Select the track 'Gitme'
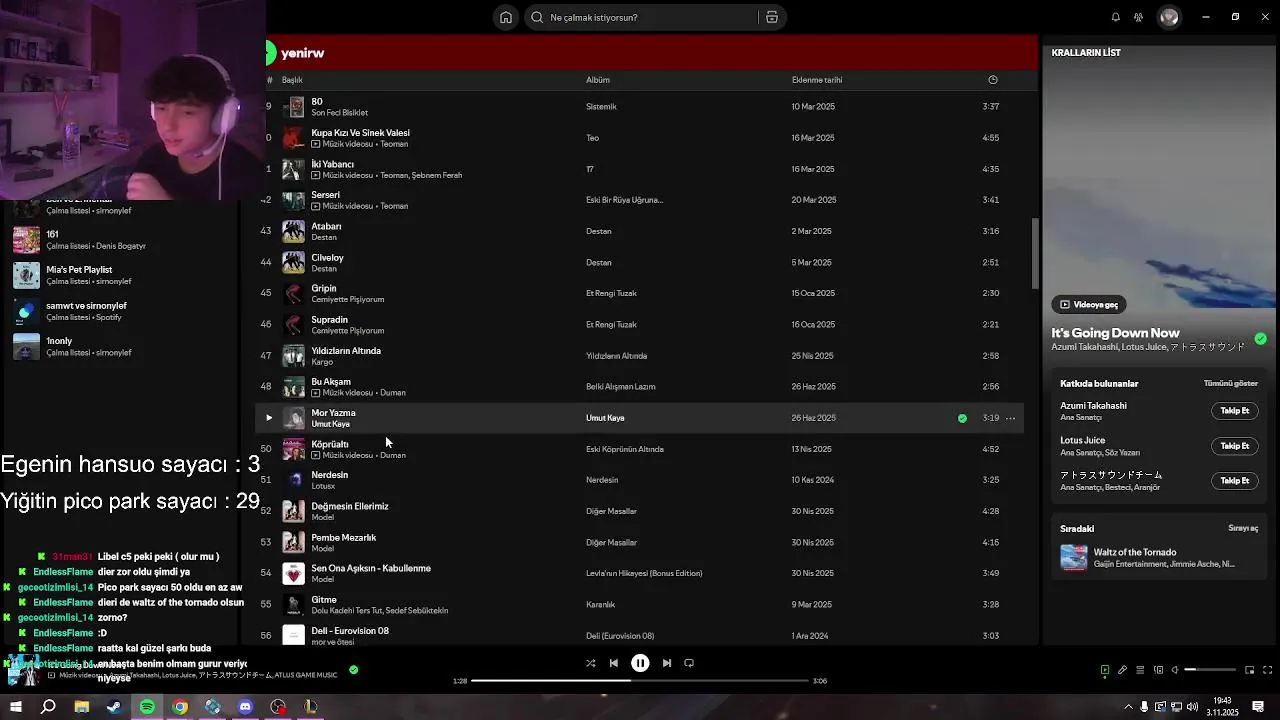Screen dimensions: 1280x720 (324, 599)
